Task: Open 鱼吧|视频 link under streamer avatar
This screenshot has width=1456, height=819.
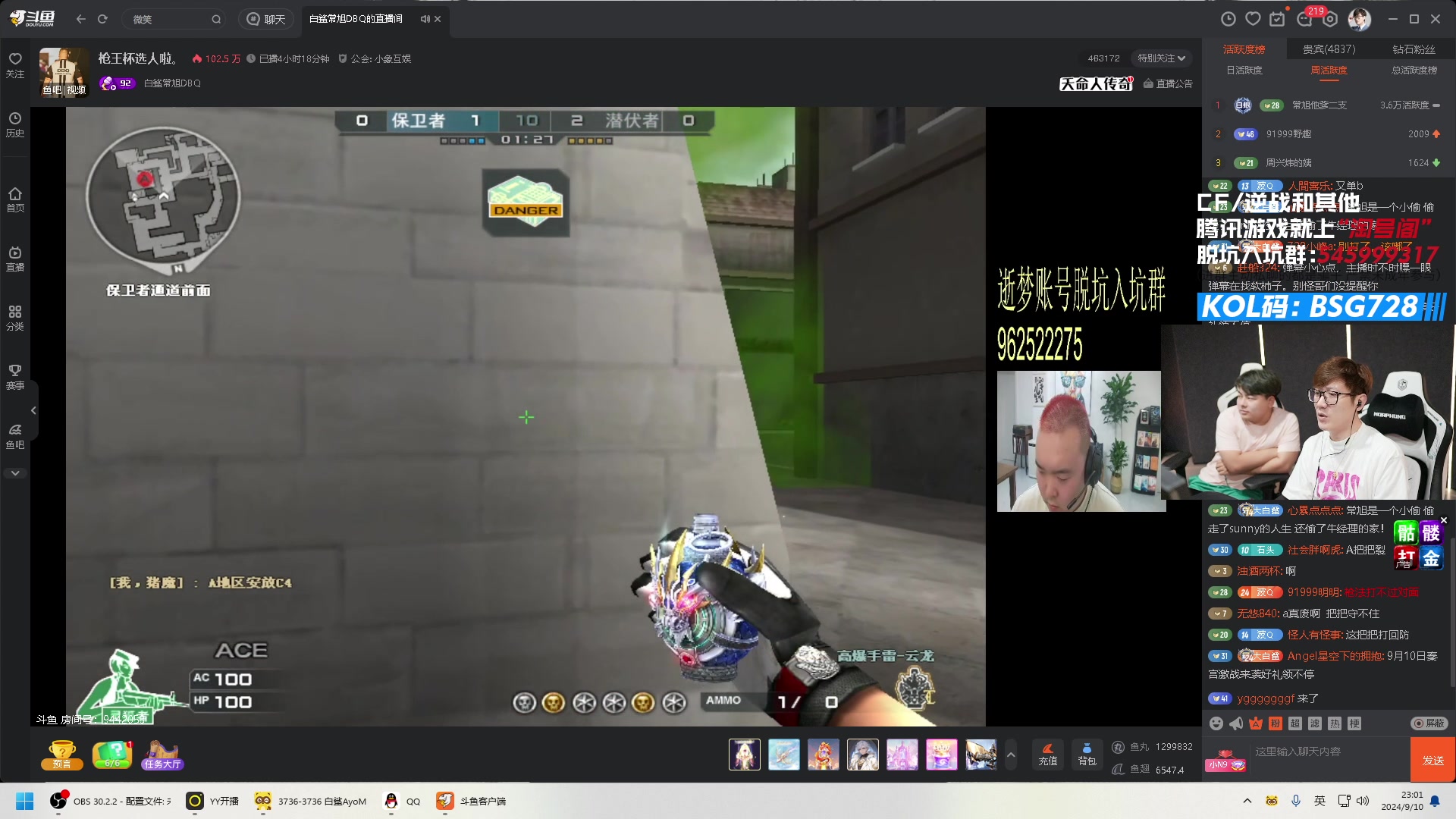Action: [x=64, y=89]
